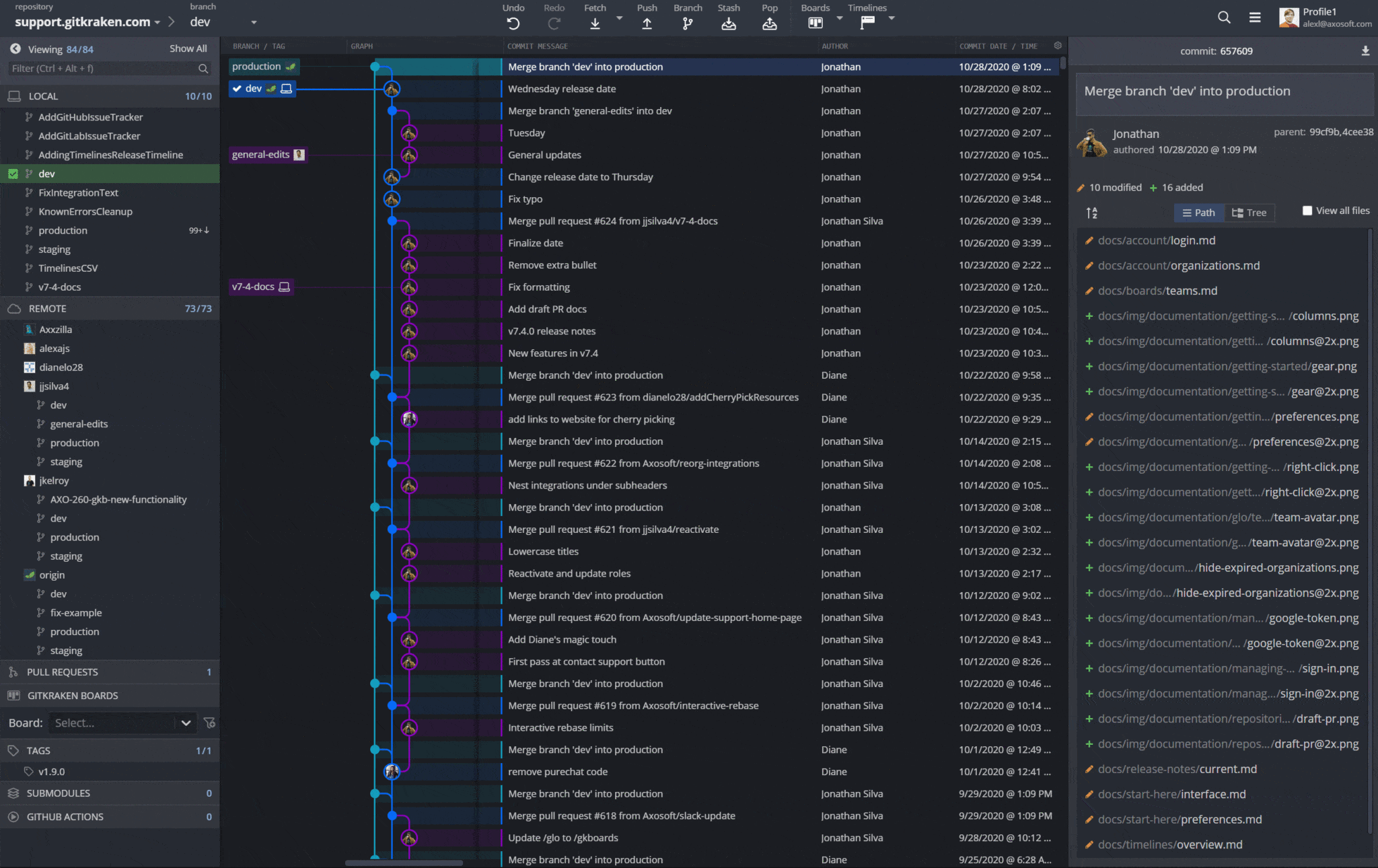Screen dimensions: 1378x868
Task: Click the Show All button
Action: (188, 48)
